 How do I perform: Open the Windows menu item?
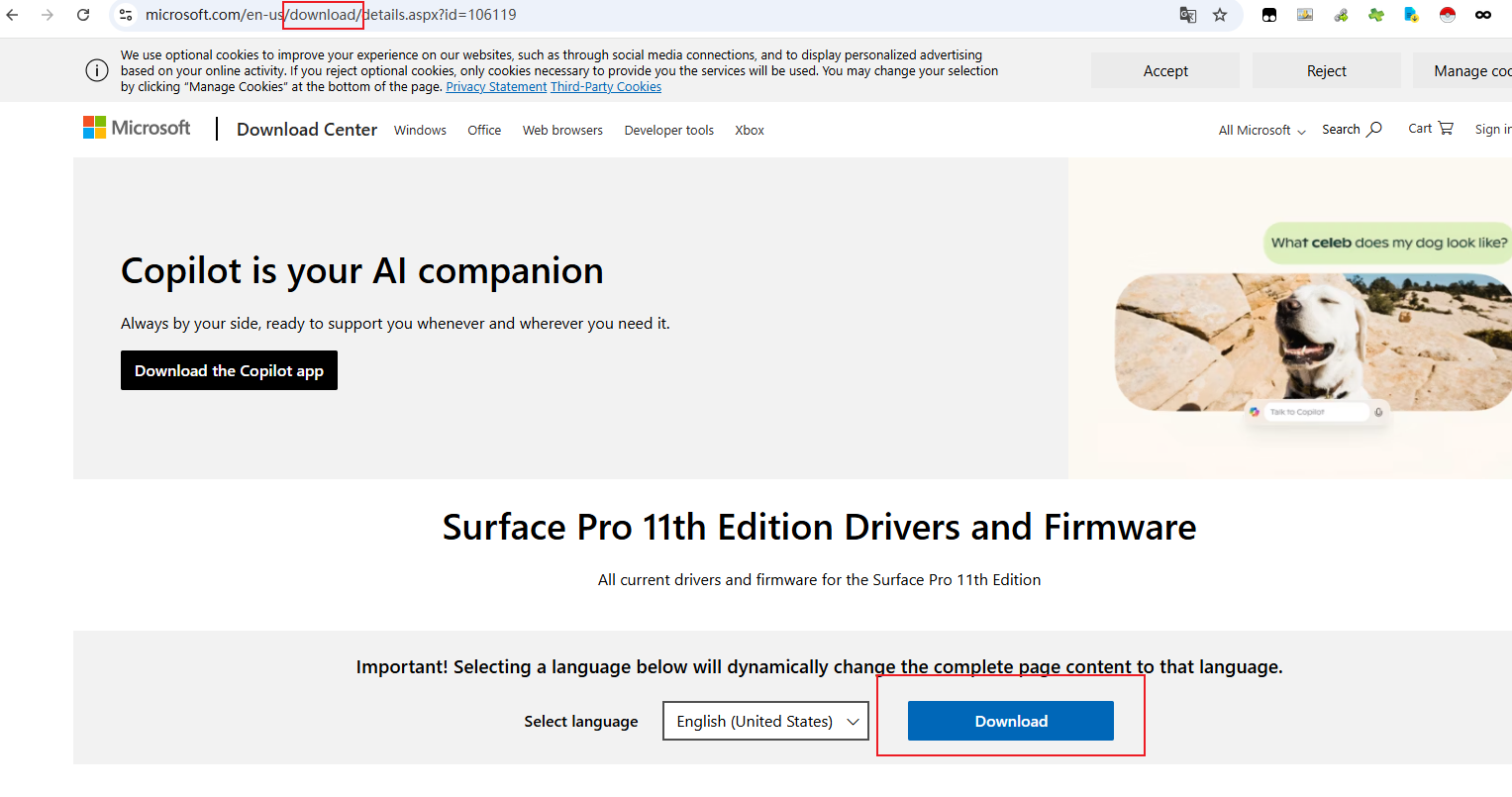tap(420, 130)
